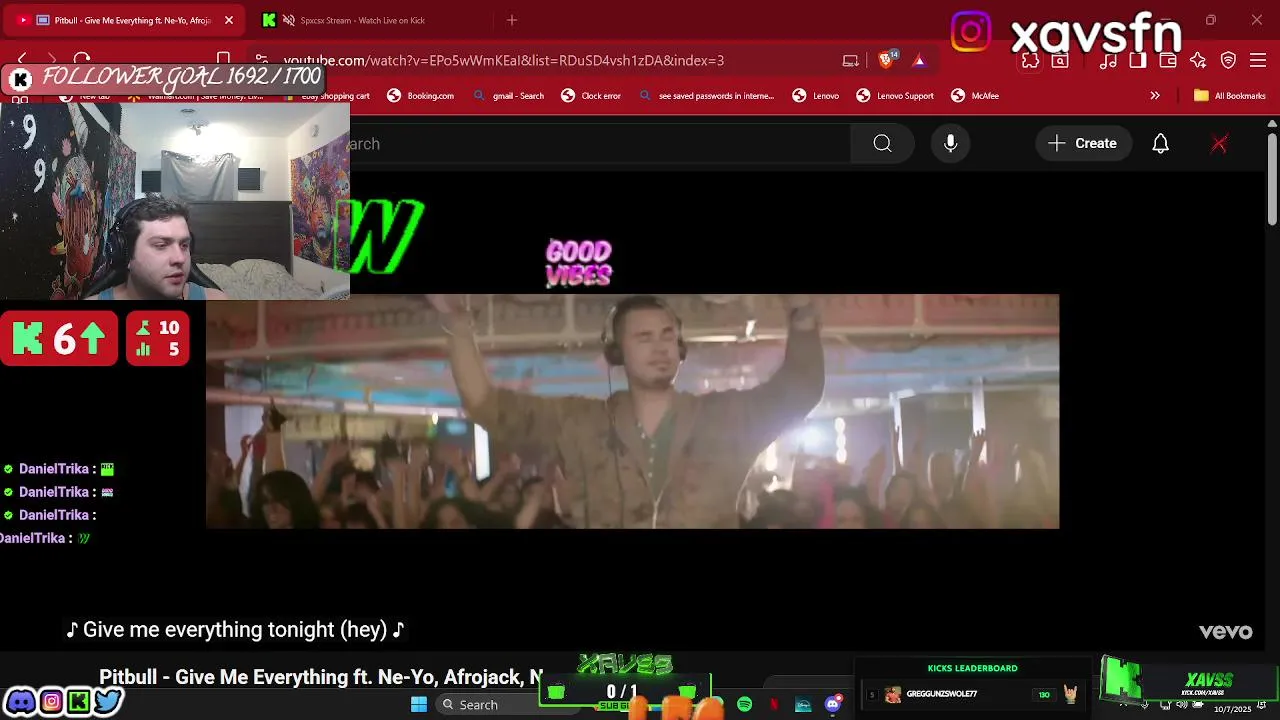Click the YouTube Create button

pos(1082,144)
